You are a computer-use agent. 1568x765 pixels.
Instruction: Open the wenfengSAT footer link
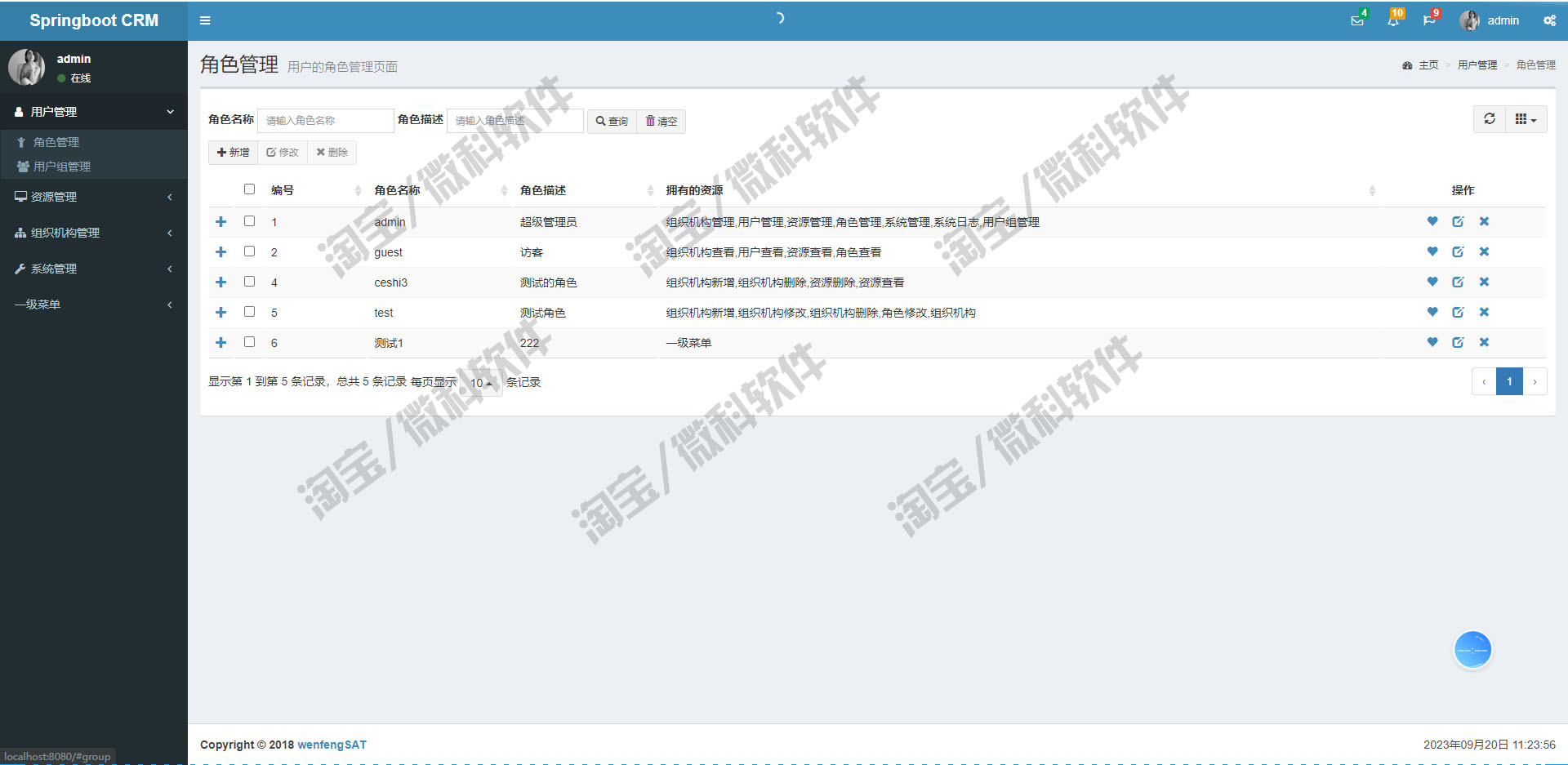click(x=332, y=745)
